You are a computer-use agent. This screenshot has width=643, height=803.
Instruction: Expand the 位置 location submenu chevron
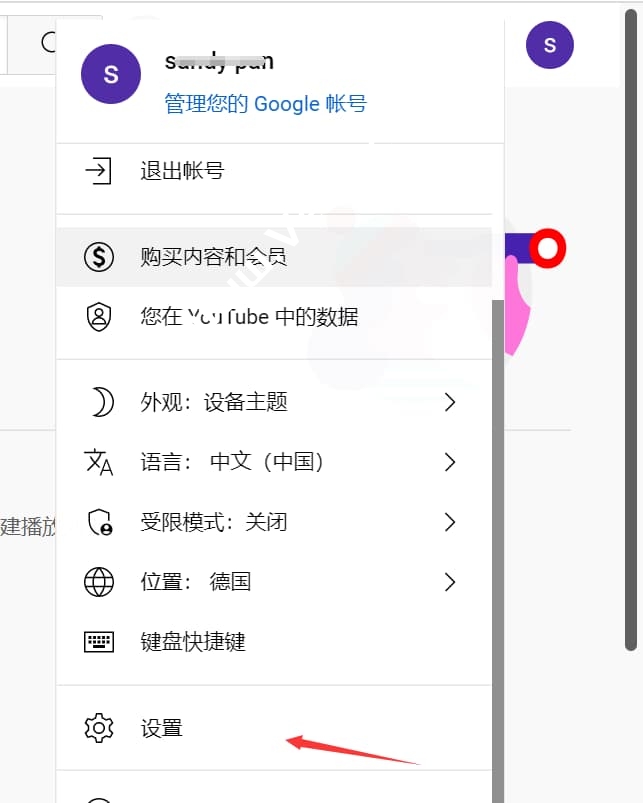coord(450,582)
